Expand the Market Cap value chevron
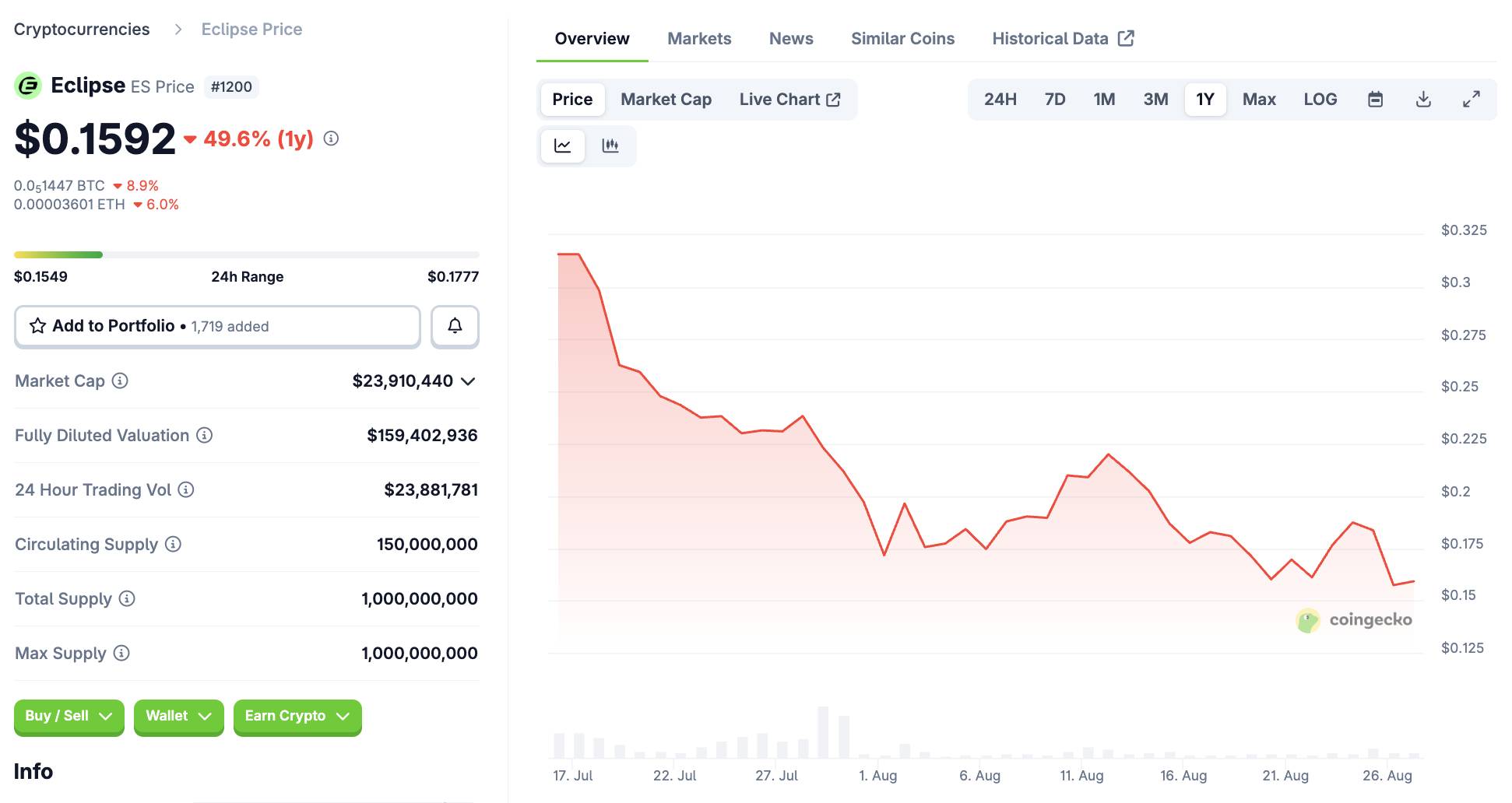 tap(468, 381)
